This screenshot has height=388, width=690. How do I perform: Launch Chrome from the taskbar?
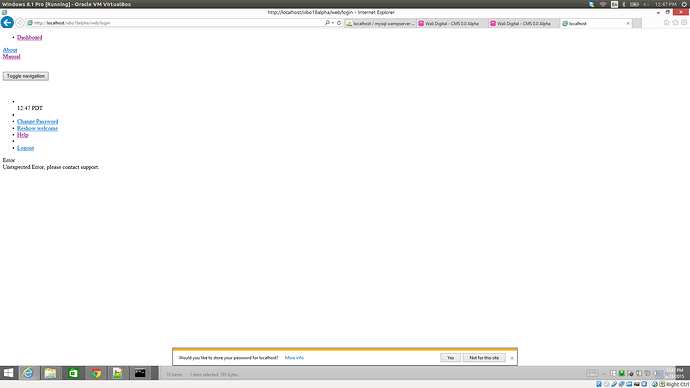point(95,373)
